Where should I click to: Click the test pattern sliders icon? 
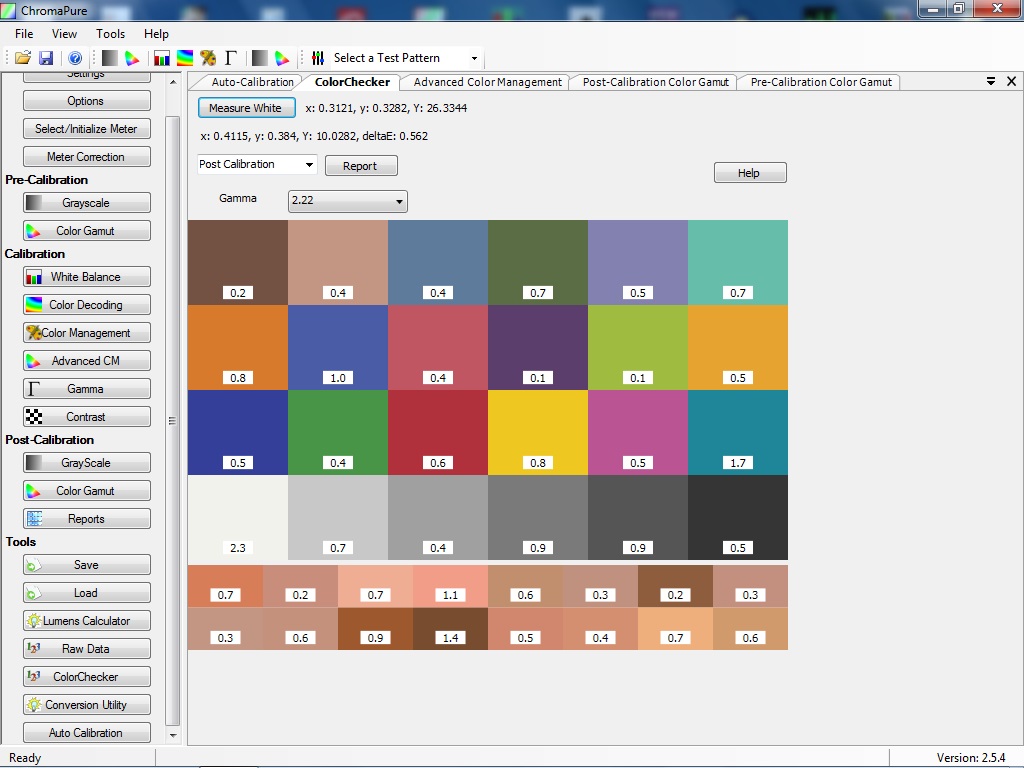point(318,58)
